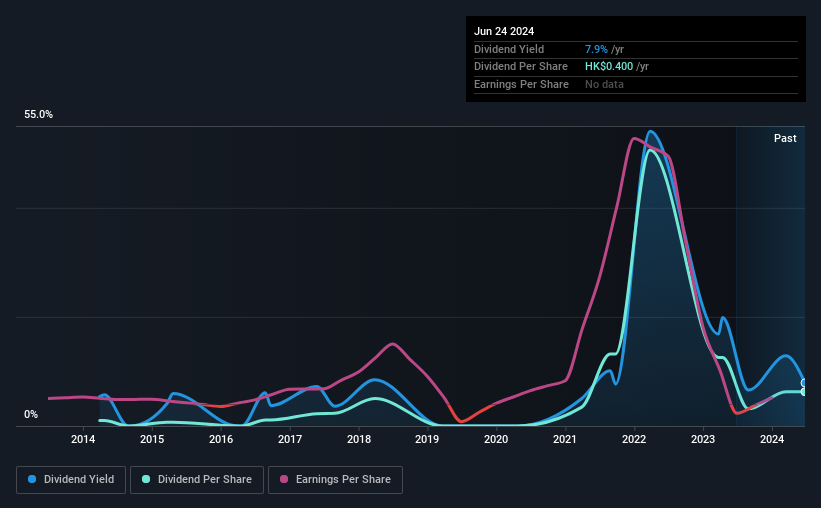This screenshot has height=508, width=821.
Task: Click the pink Earnings Per Share legend dot
Action: click(x=284, y=479)
